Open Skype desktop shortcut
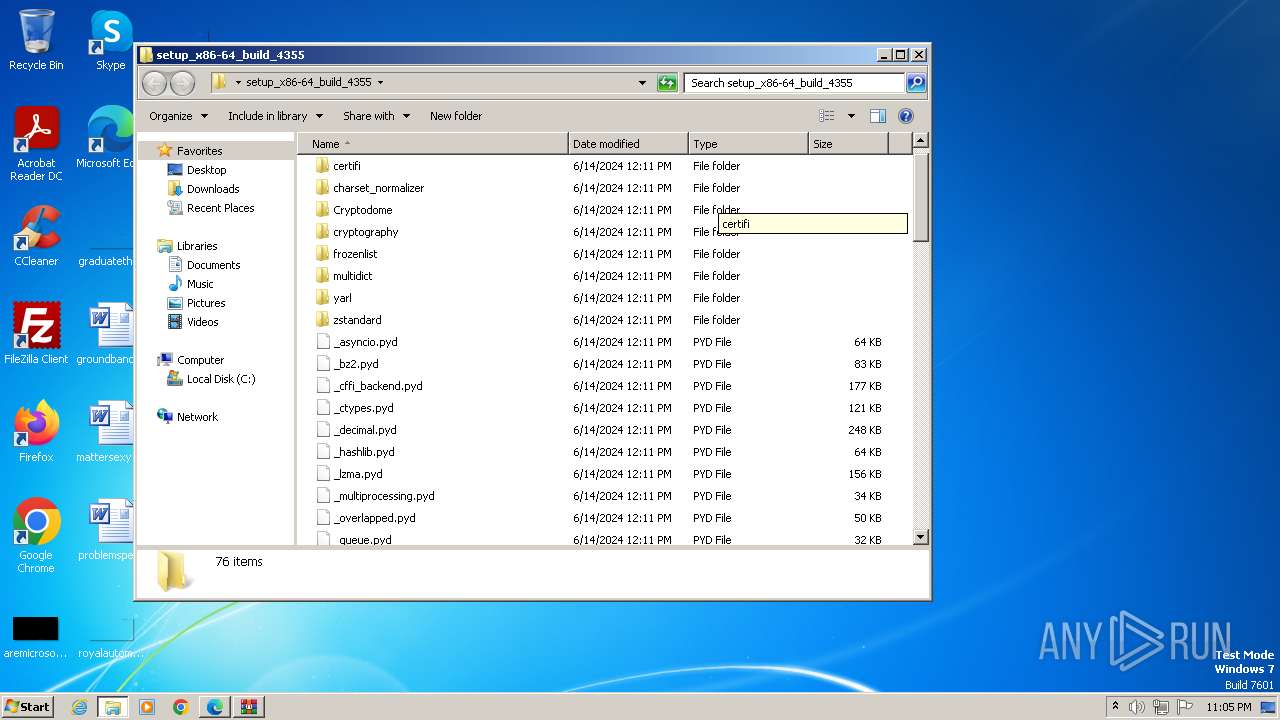The image size is (1280, 720). point(110,40)
